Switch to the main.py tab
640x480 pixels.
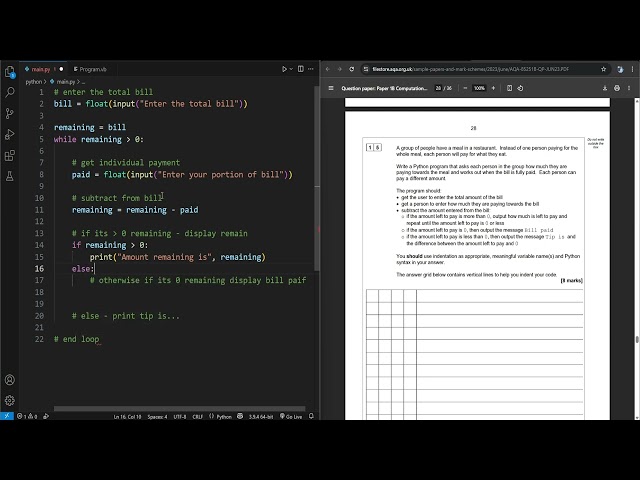click(40, 69)
